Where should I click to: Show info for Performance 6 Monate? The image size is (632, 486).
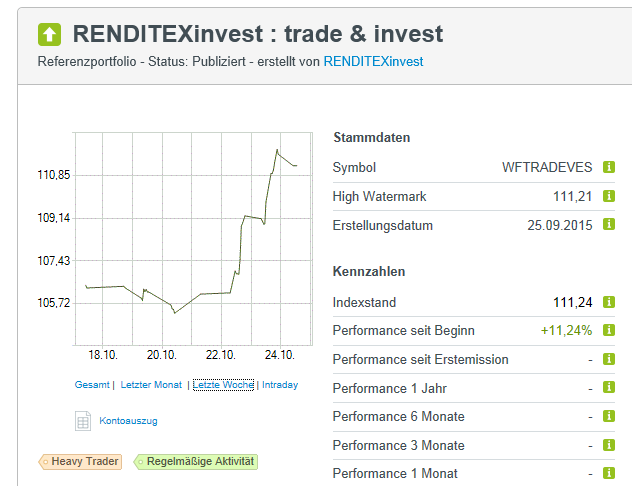tap(609, 416)
